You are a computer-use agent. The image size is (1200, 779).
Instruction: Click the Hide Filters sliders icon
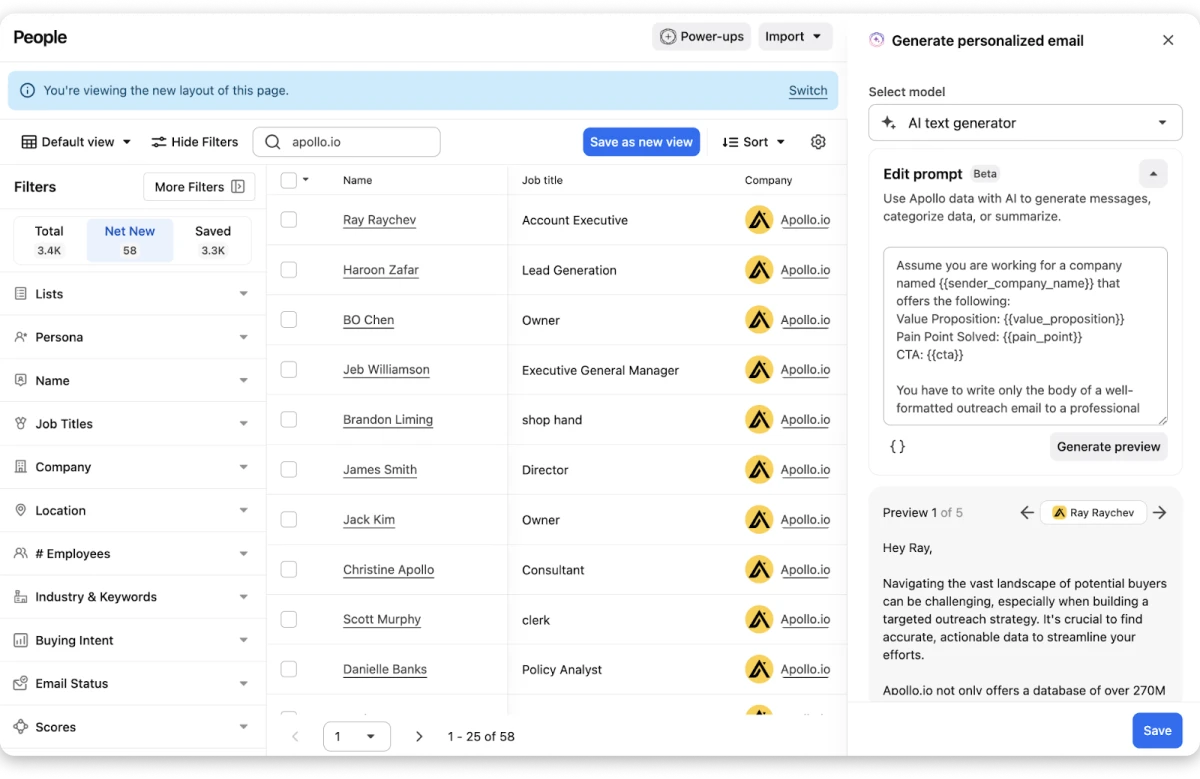(159, 142)
